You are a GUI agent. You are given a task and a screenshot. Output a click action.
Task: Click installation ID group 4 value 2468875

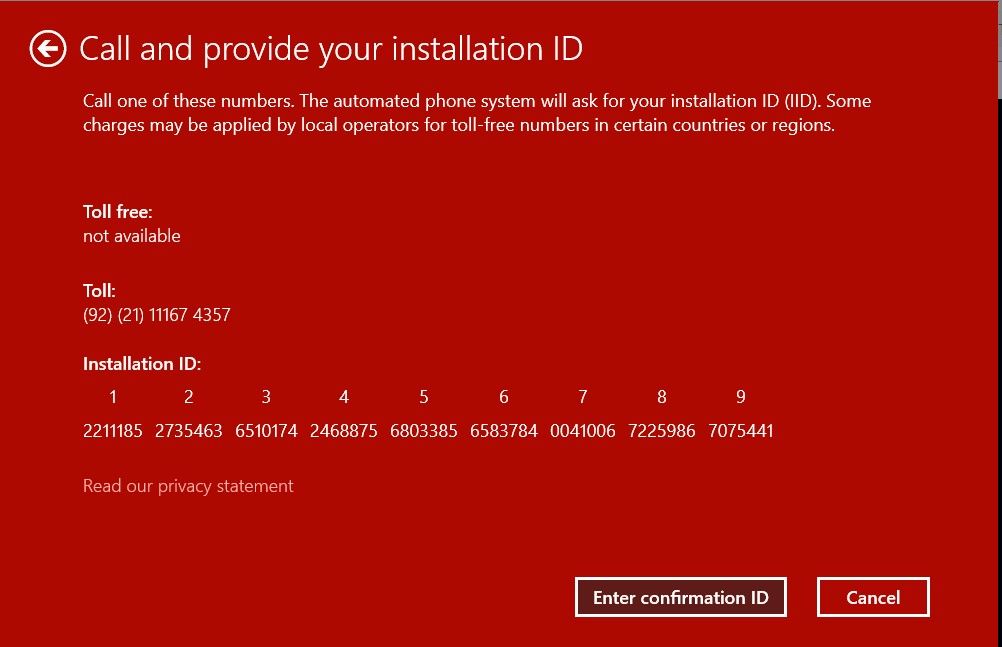(343, 431)
